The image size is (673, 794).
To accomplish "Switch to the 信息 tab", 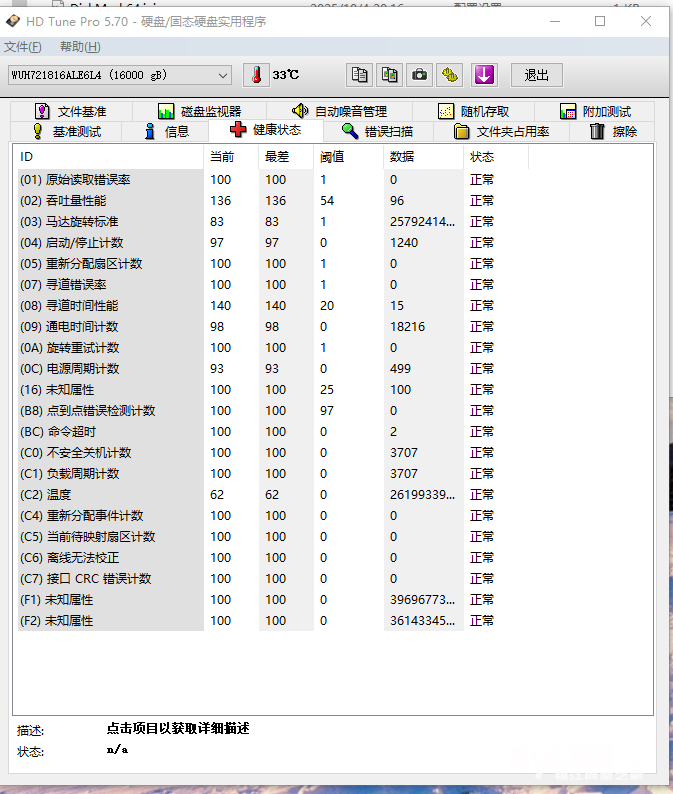I will (x=166, y=131).
